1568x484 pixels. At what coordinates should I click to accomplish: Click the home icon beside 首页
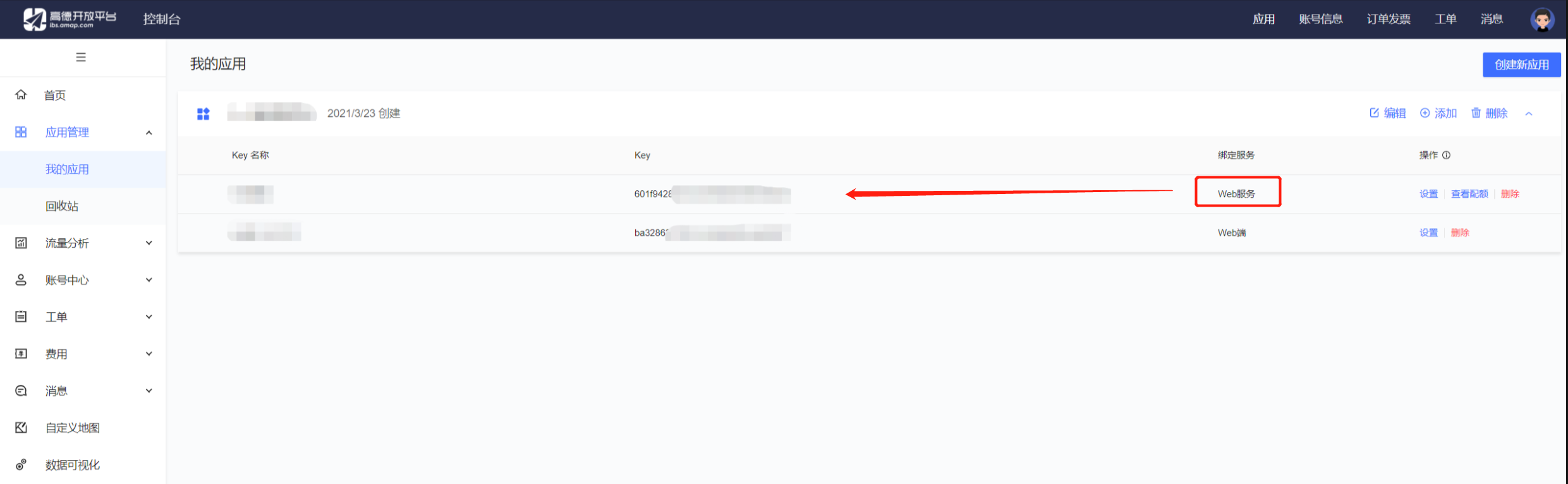point(21,95)
